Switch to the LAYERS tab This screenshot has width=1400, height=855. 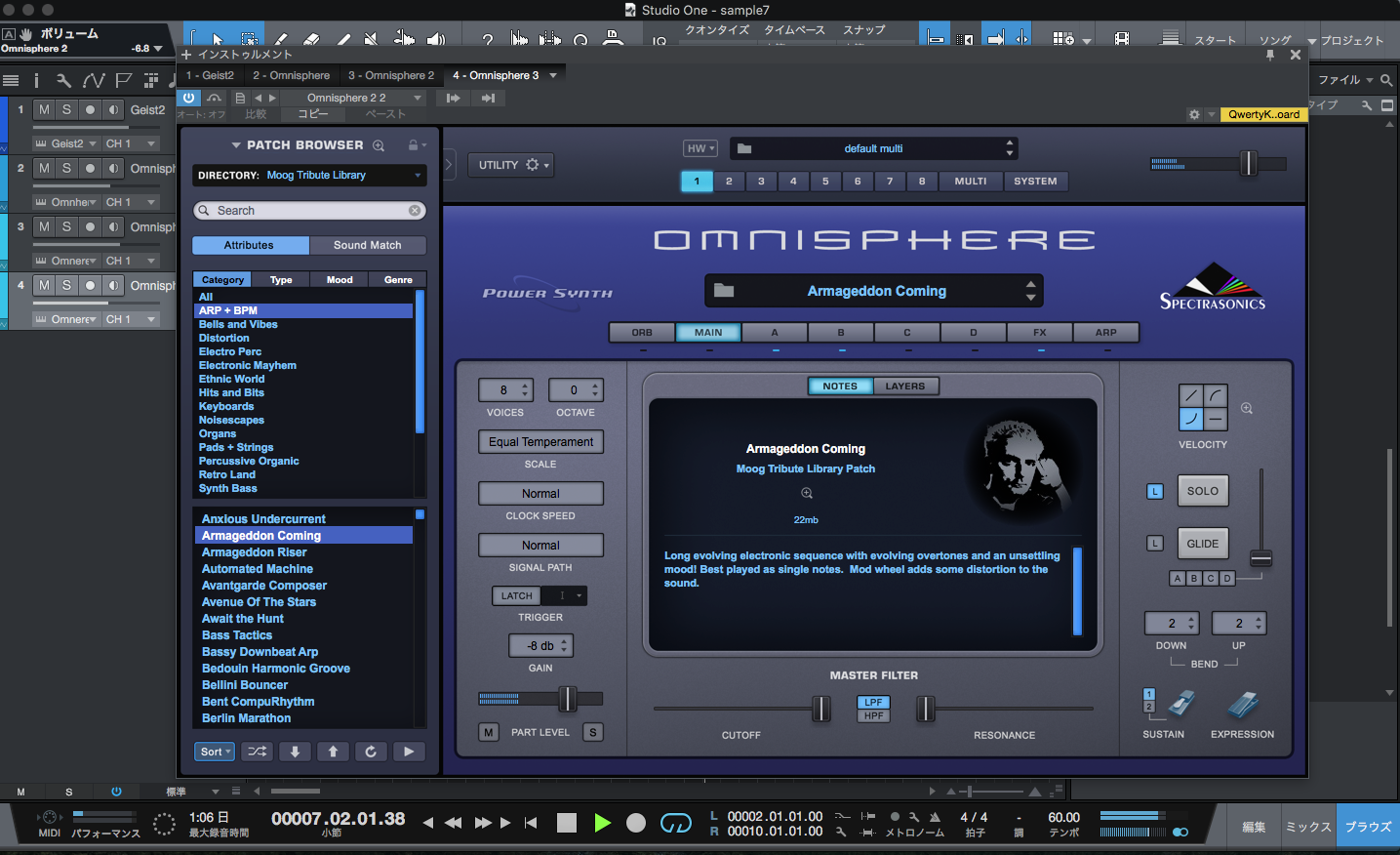[x=905, y=387]
